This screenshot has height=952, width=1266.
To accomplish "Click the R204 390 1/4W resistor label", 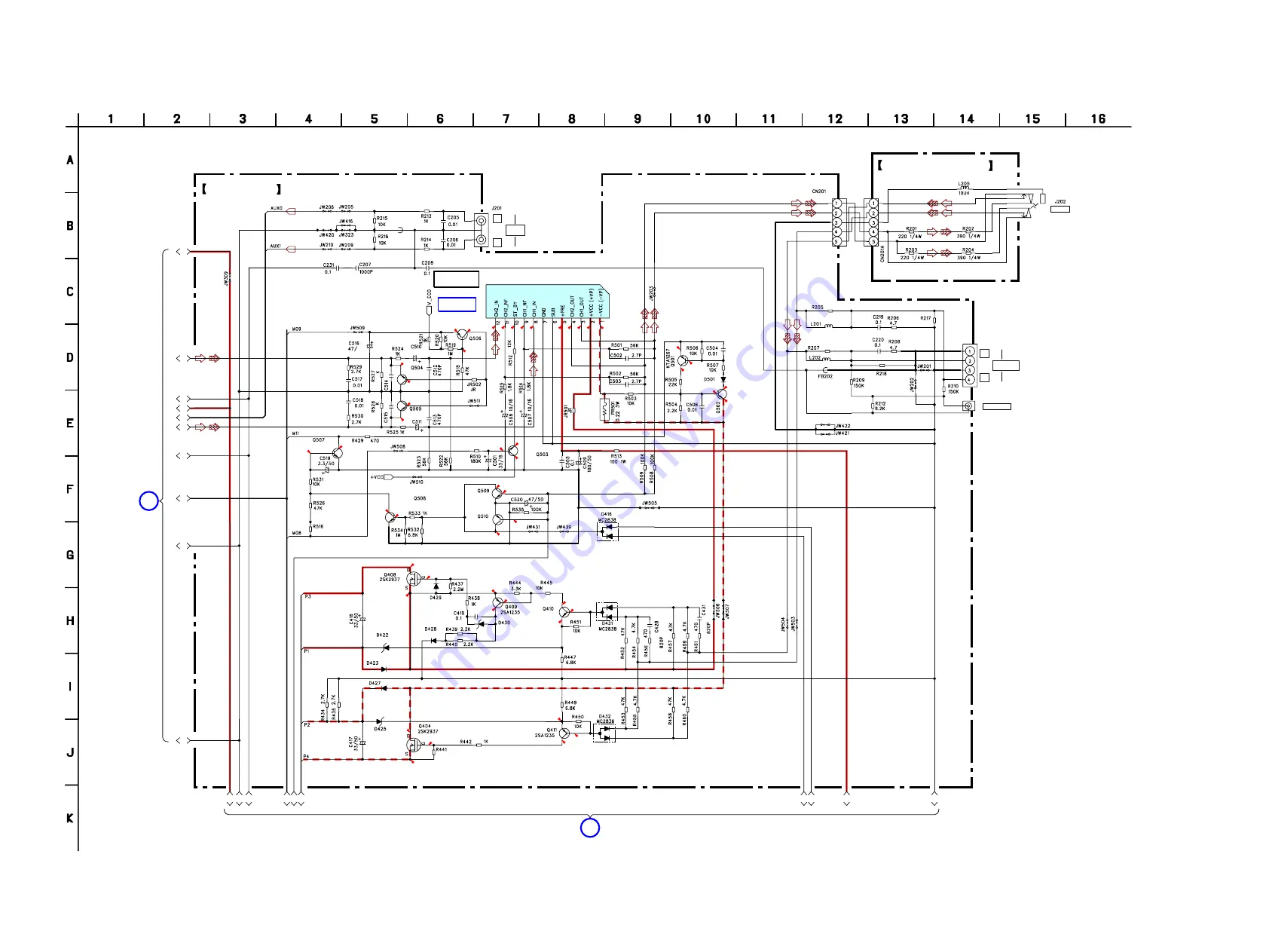I will (x=968, y=254).
